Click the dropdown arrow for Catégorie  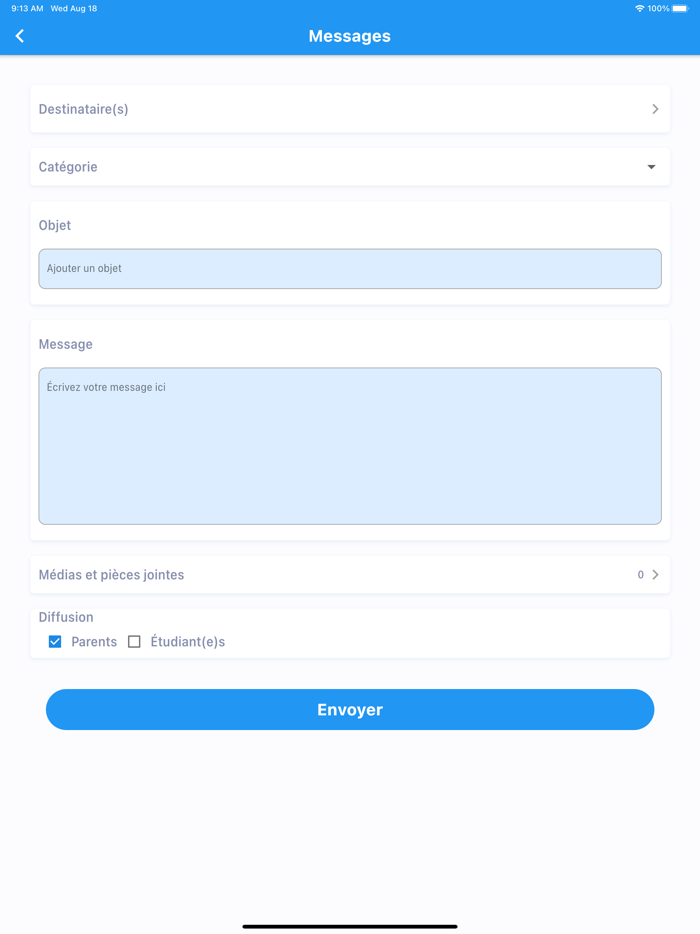[x=651, y=167]
